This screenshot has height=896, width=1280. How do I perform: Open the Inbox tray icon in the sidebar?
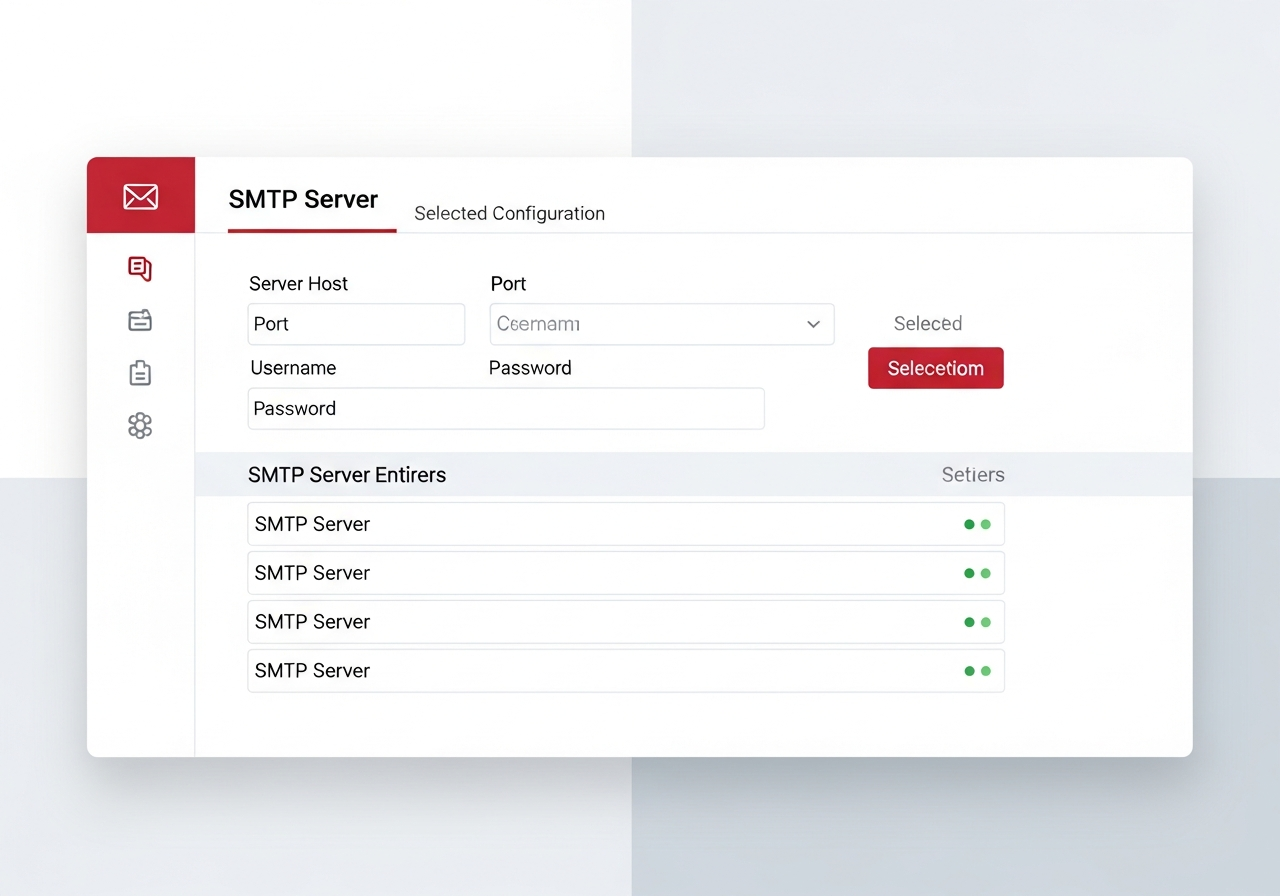140,320
